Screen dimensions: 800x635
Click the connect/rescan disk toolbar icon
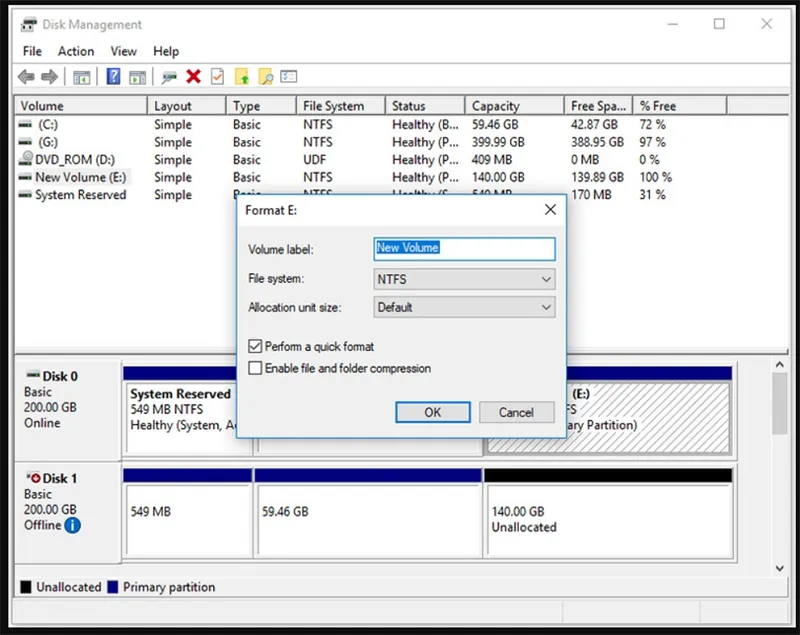[169, 78]
